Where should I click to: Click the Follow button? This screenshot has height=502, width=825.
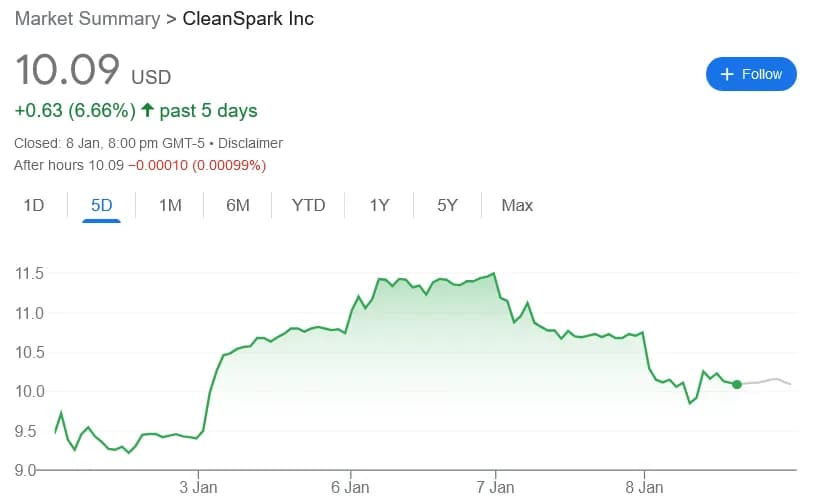pyautogui.click(x=751, y=74)
